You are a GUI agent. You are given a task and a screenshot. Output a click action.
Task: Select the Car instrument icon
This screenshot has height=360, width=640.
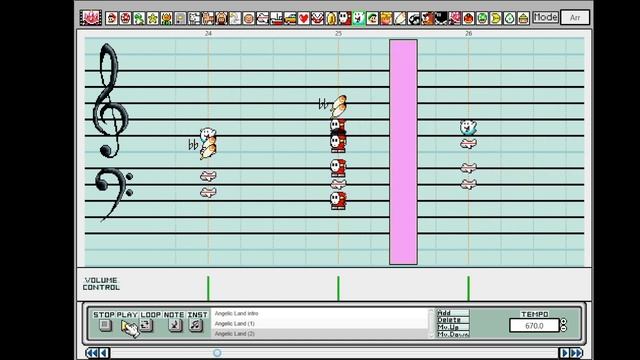[x=290, y=18]
